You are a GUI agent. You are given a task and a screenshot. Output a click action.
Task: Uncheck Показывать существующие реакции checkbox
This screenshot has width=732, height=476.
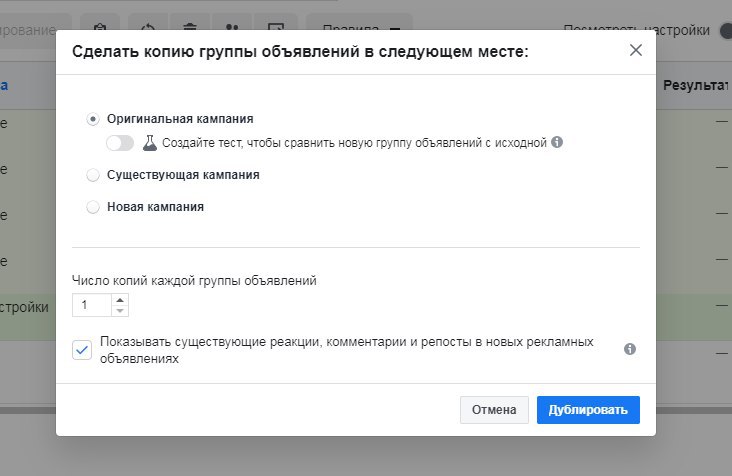82,350
